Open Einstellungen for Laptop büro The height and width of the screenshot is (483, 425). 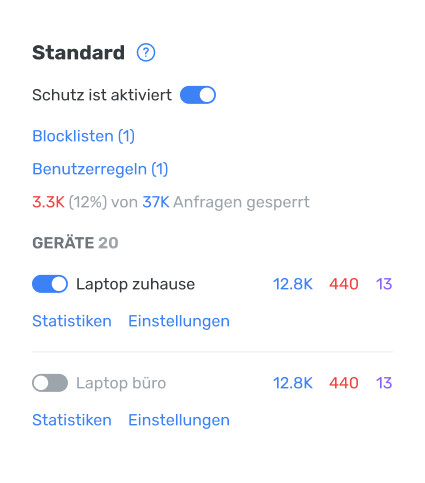(x=179, y=420)
